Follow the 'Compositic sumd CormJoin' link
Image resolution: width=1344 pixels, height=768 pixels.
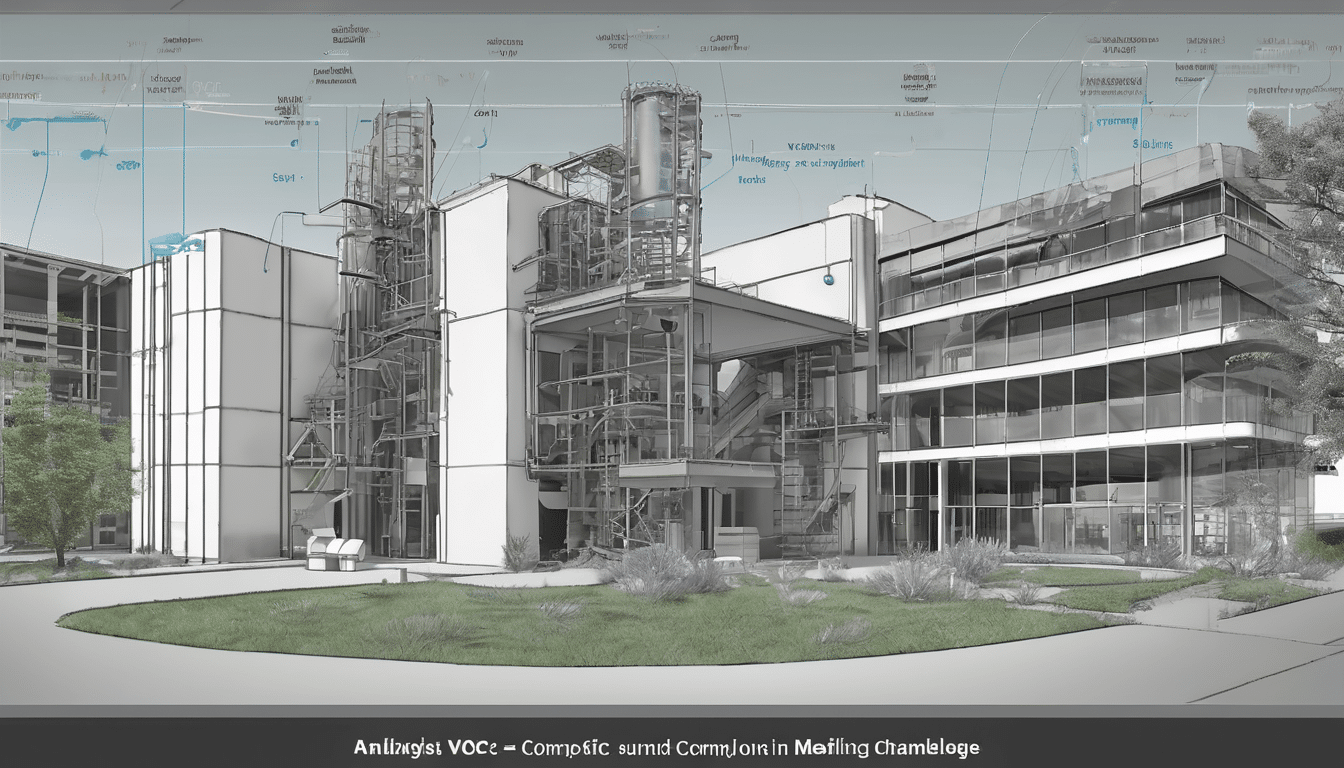tap(650, 745)
